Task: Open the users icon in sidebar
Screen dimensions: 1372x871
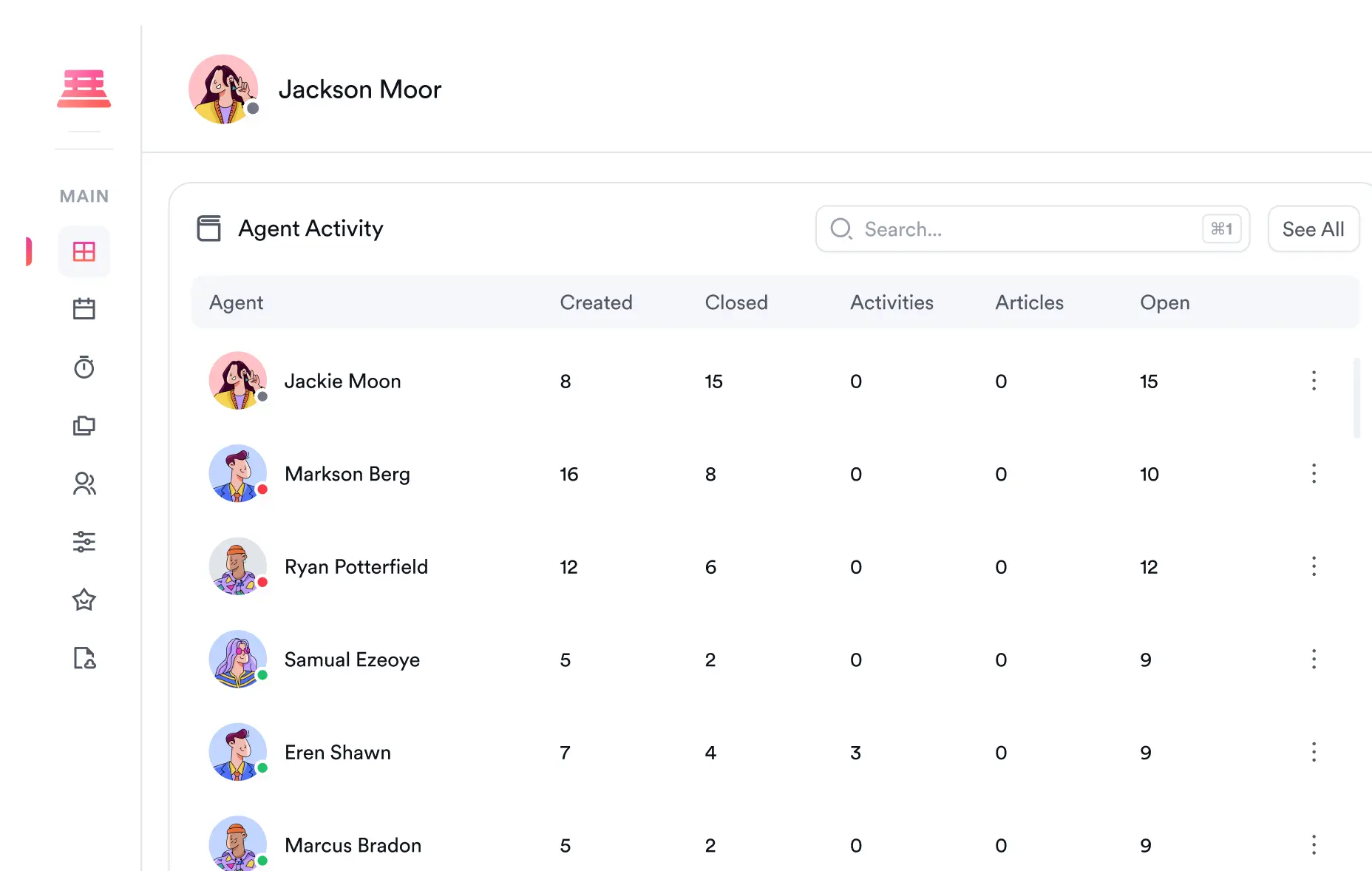Action: [x=84, y=484]
